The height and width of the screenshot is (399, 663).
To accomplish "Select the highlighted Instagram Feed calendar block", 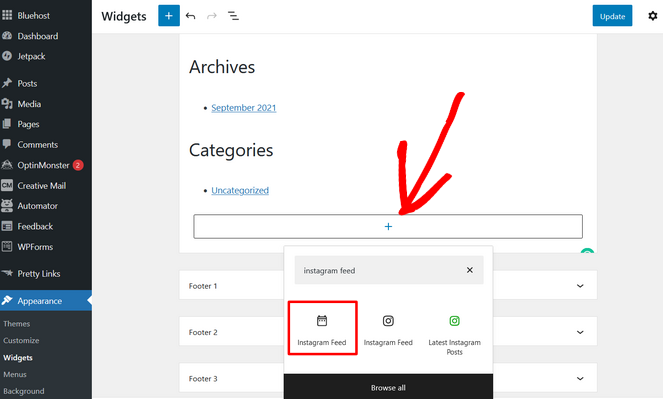I will click(x=322, y=328).
